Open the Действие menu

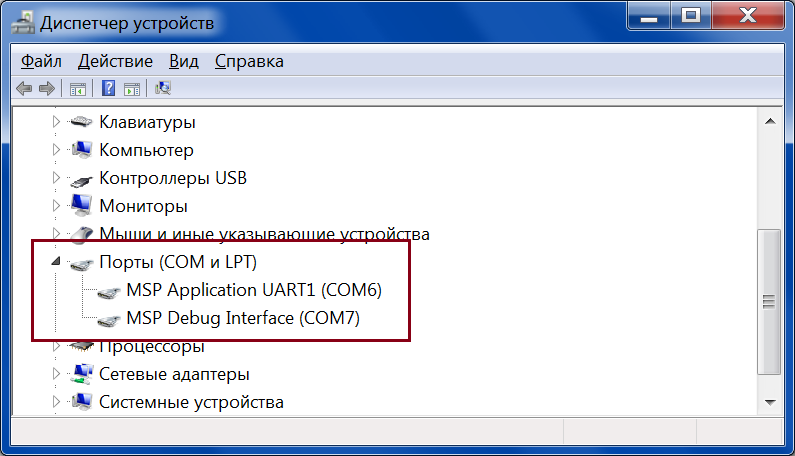(x=115, y=61)
